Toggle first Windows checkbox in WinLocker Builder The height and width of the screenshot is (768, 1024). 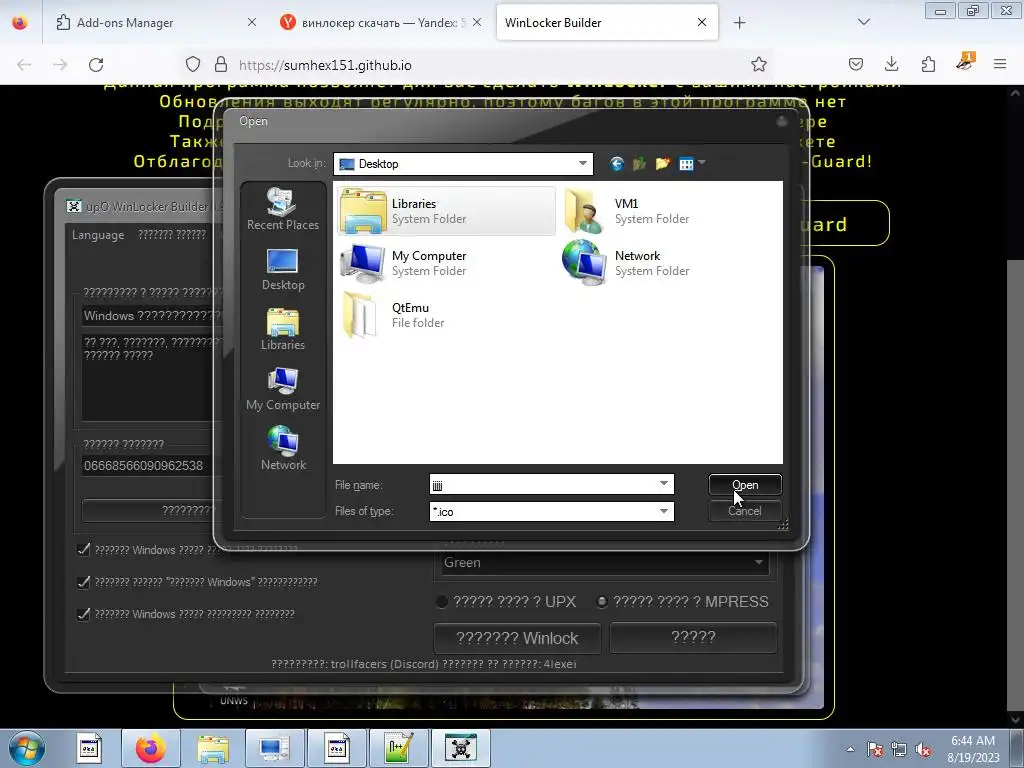[83, 550]
